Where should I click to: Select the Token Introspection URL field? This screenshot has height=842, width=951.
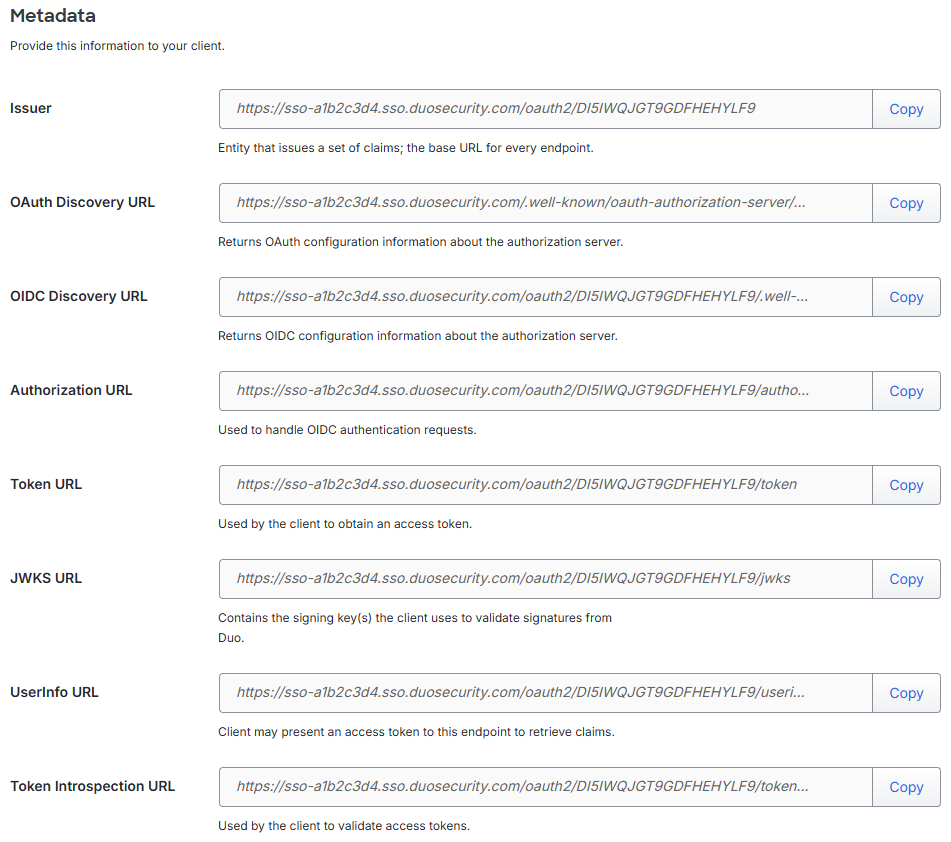tap(545, 786)
